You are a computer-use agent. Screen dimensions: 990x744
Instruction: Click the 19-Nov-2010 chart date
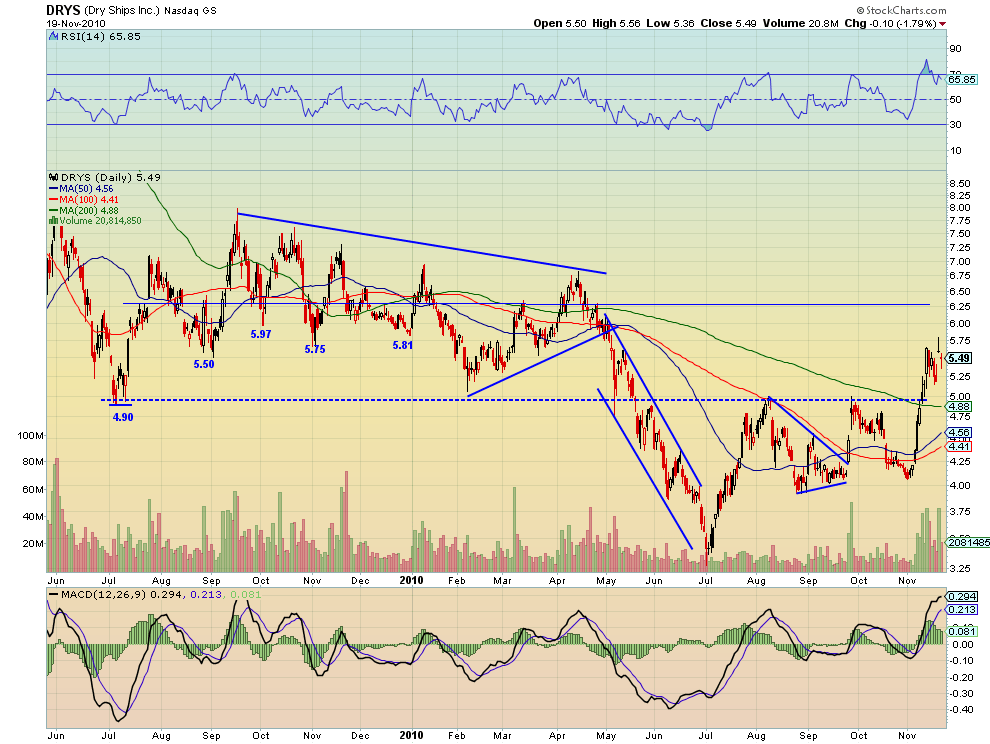click(76, 24)
